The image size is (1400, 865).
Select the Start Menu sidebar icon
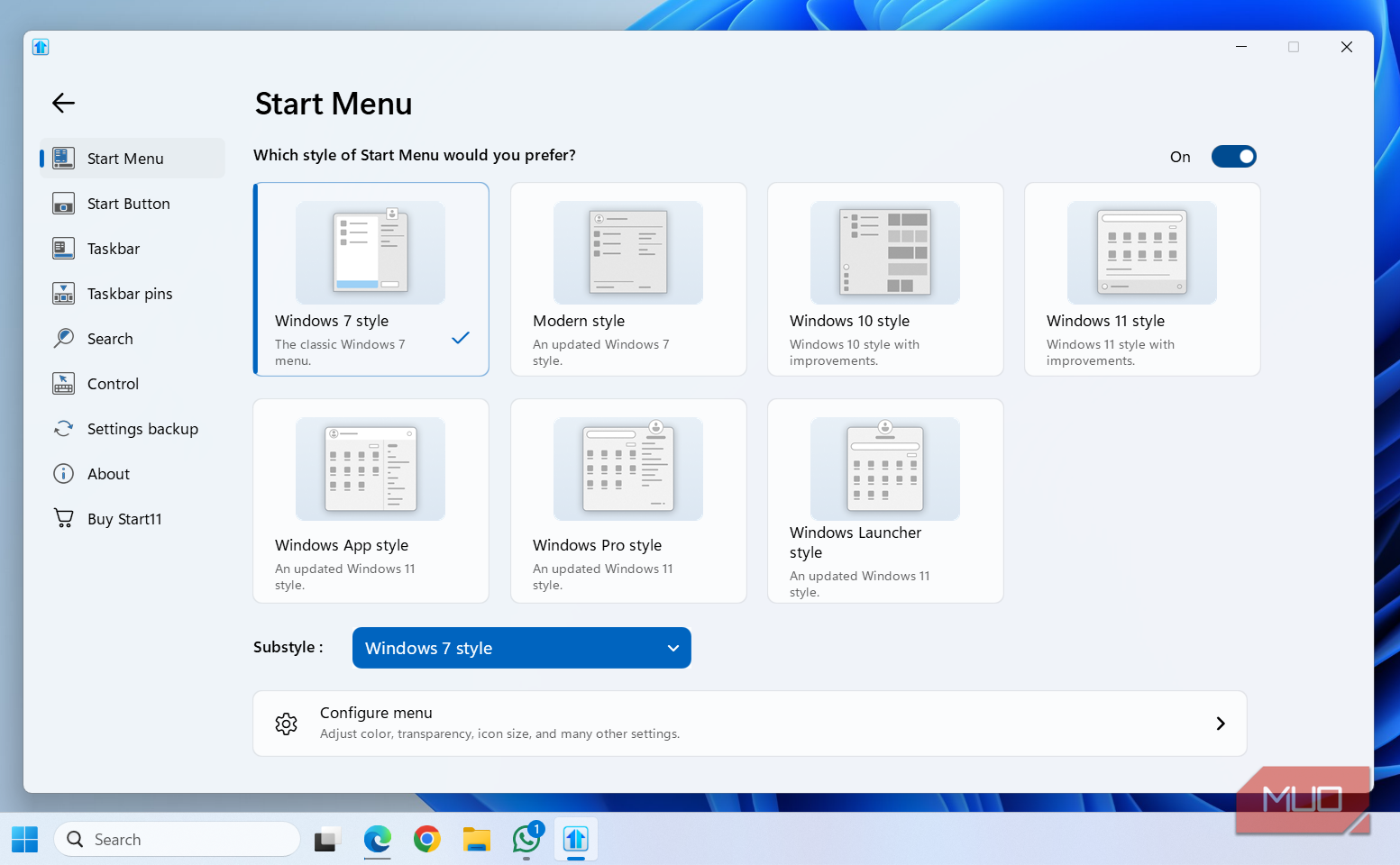point(63,158)
